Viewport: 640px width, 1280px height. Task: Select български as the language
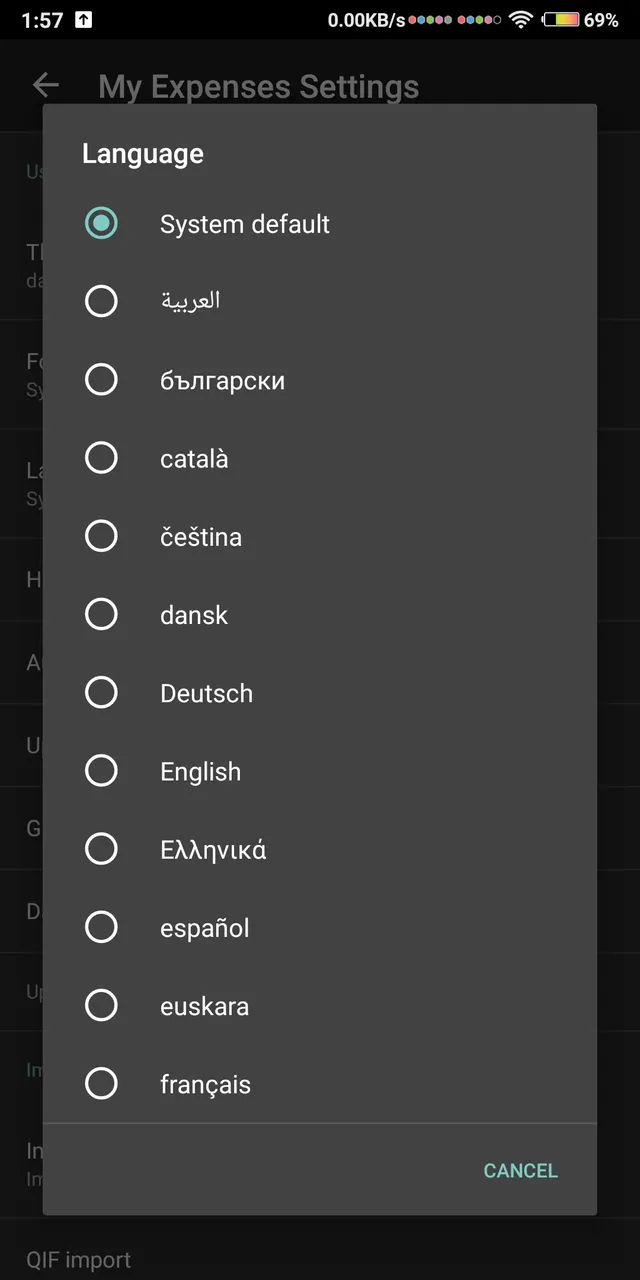pyautogui.click(x=320, y=380)
